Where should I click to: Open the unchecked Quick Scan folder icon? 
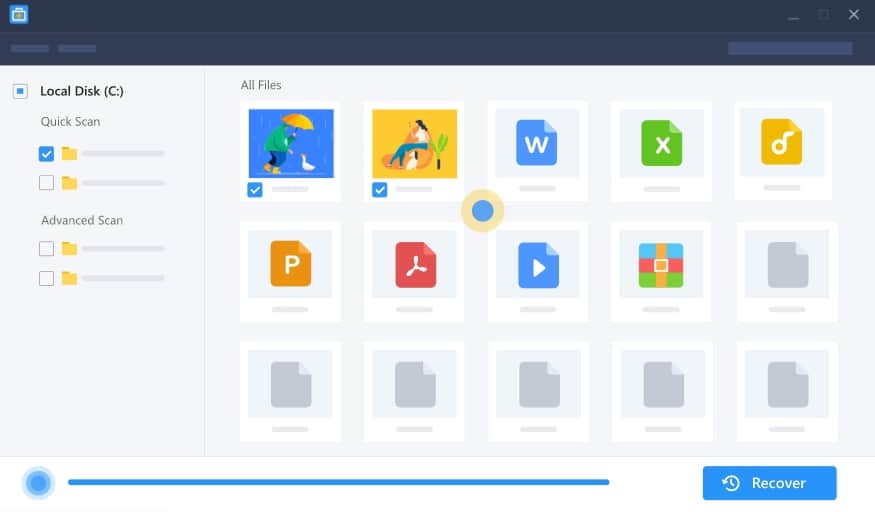(x=69, y=182)
